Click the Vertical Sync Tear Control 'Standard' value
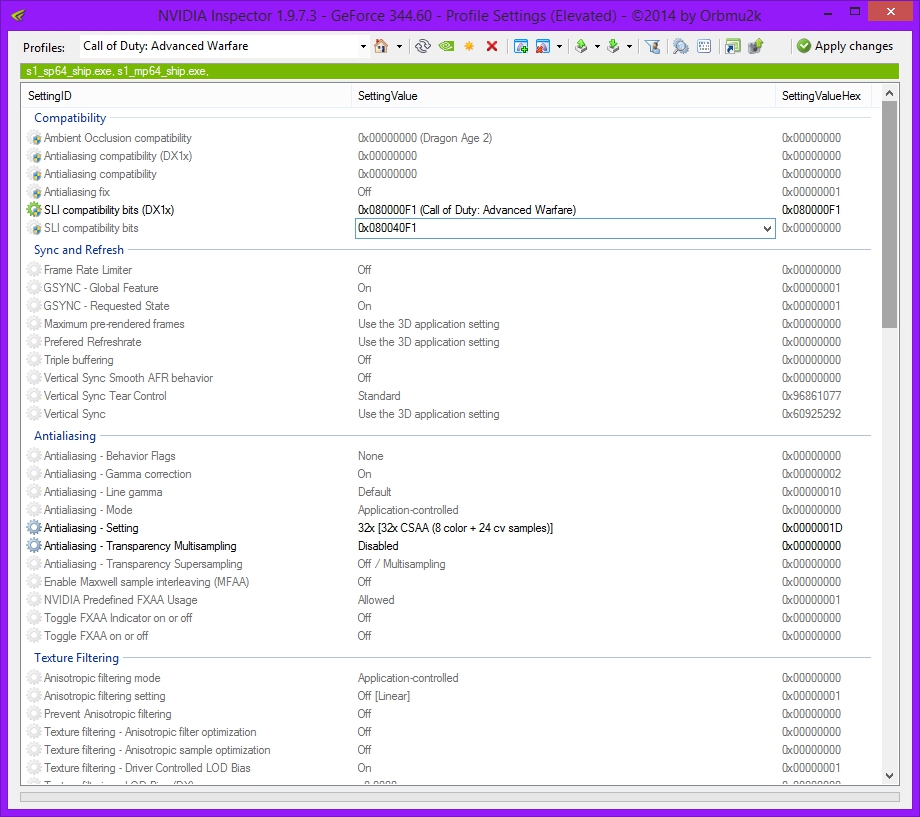920x817 pixels. tap(379, 396)
